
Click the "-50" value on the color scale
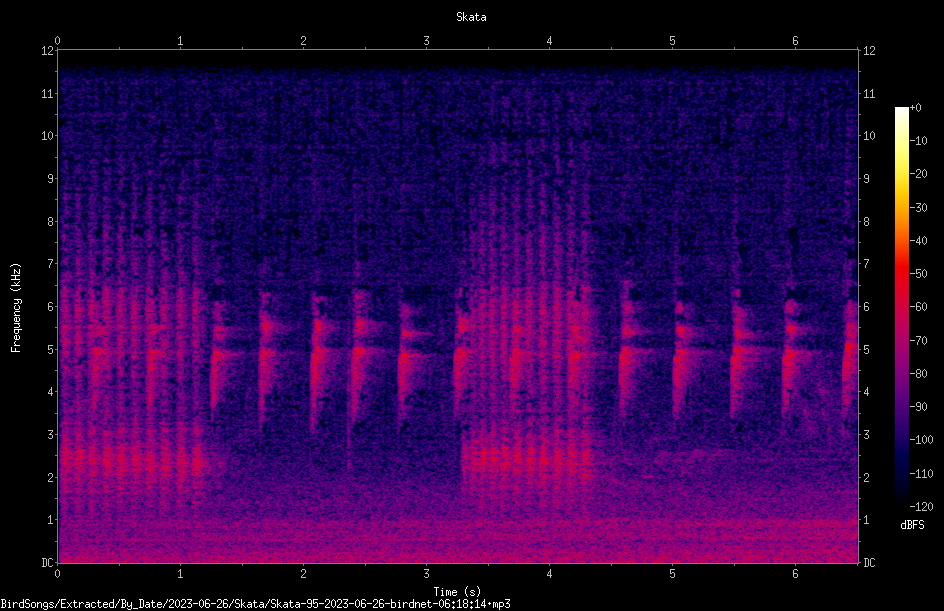pyautogui.click(x=918, y=274)
